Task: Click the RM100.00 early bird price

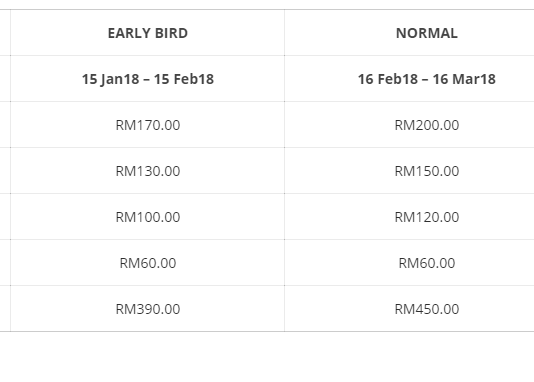Action: (148, 217)
